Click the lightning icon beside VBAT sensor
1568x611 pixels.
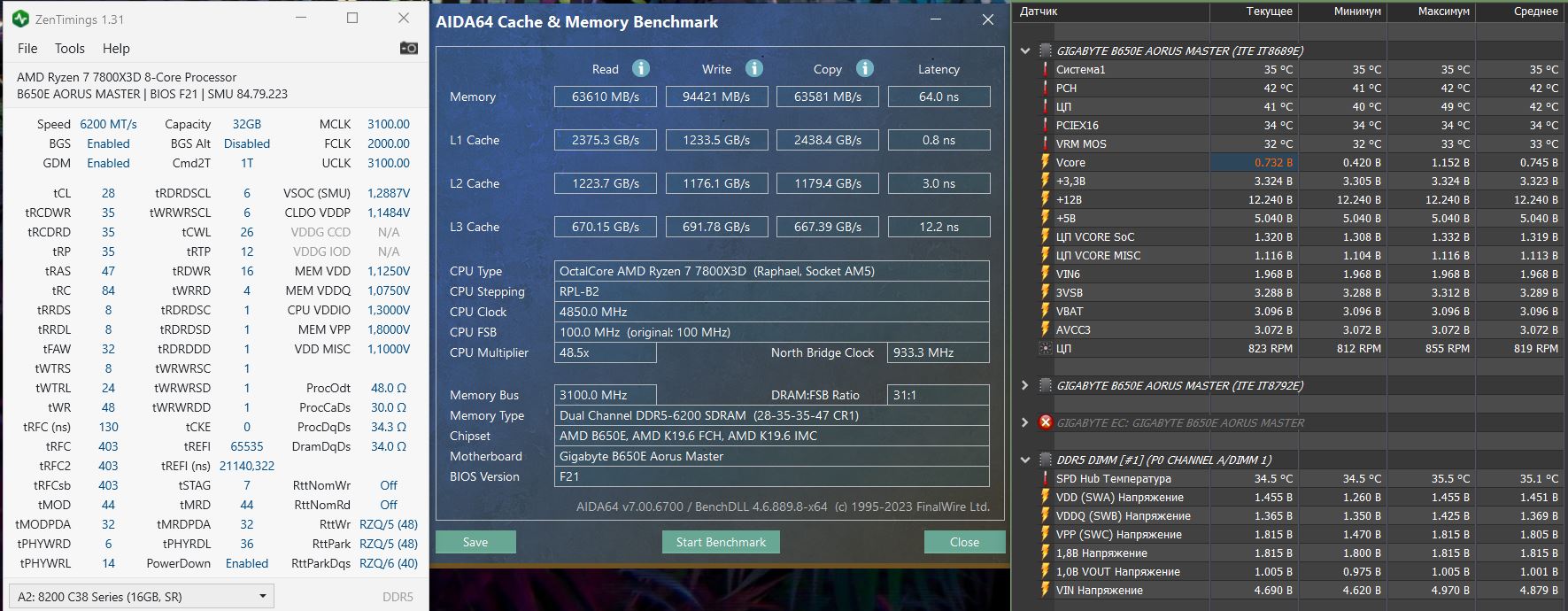(x=1045, y=311)
